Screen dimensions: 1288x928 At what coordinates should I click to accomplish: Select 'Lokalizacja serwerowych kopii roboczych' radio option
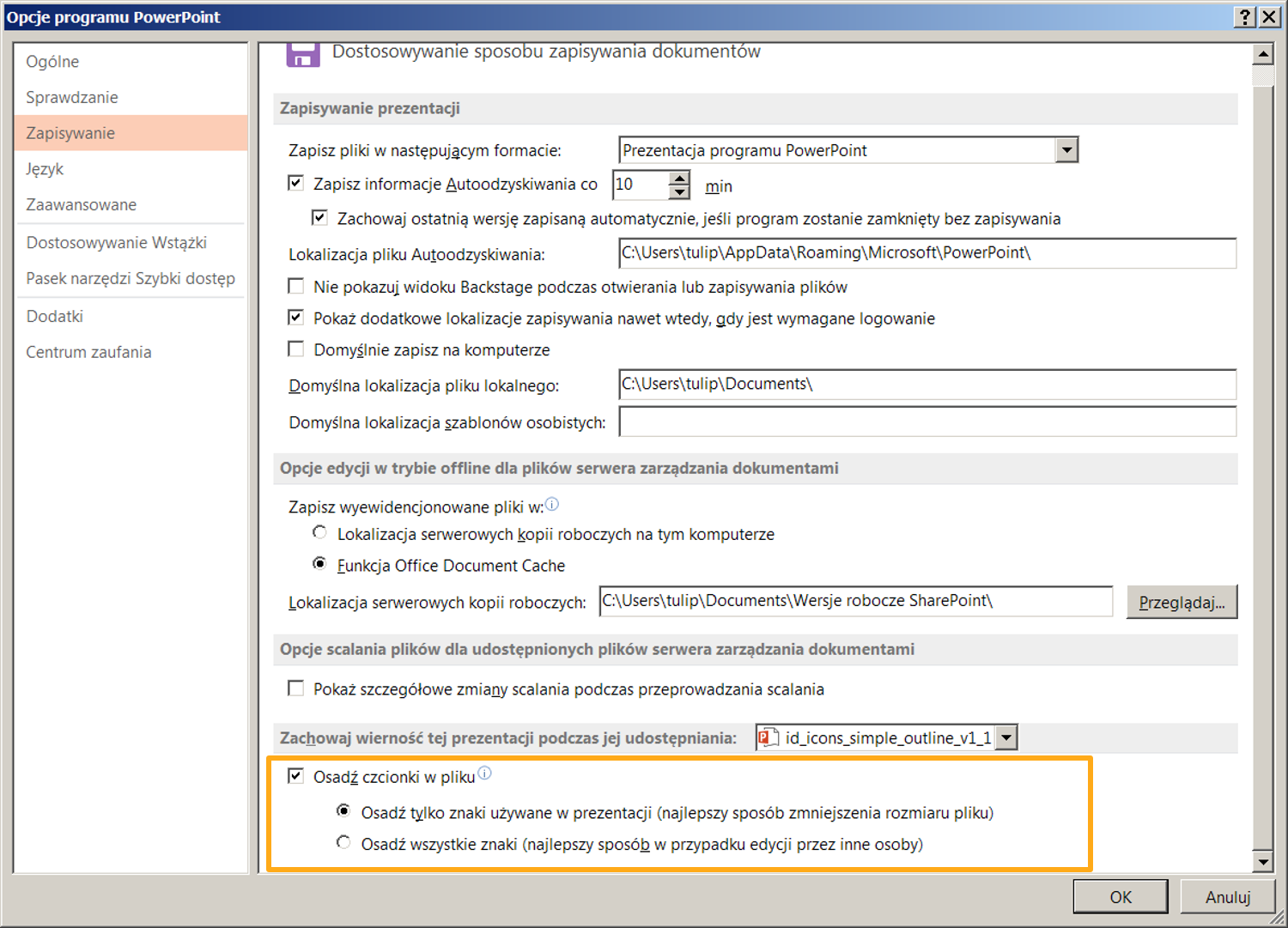(x=319, y=533)
